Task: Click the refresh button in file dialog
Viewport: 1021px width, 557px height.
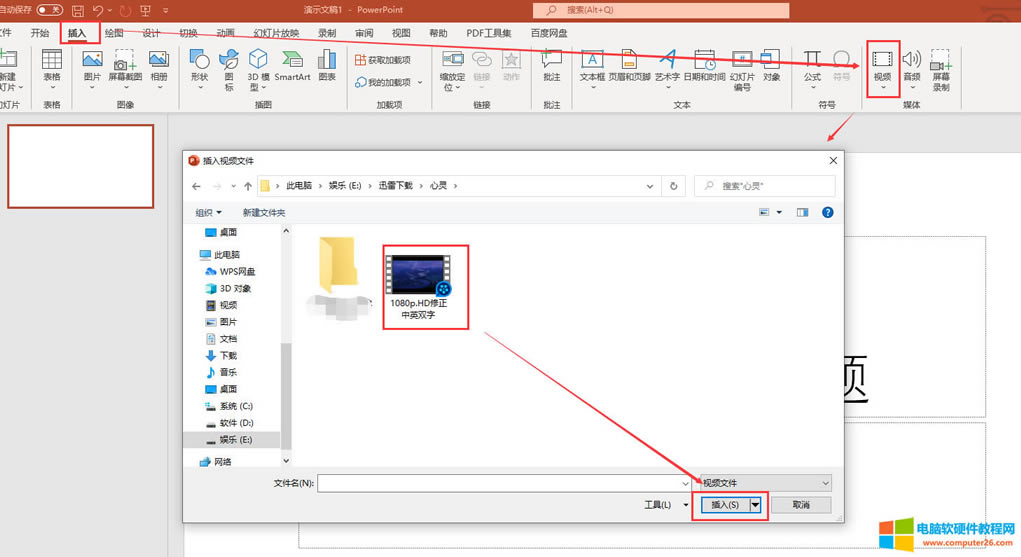Action: coord(674,186)
